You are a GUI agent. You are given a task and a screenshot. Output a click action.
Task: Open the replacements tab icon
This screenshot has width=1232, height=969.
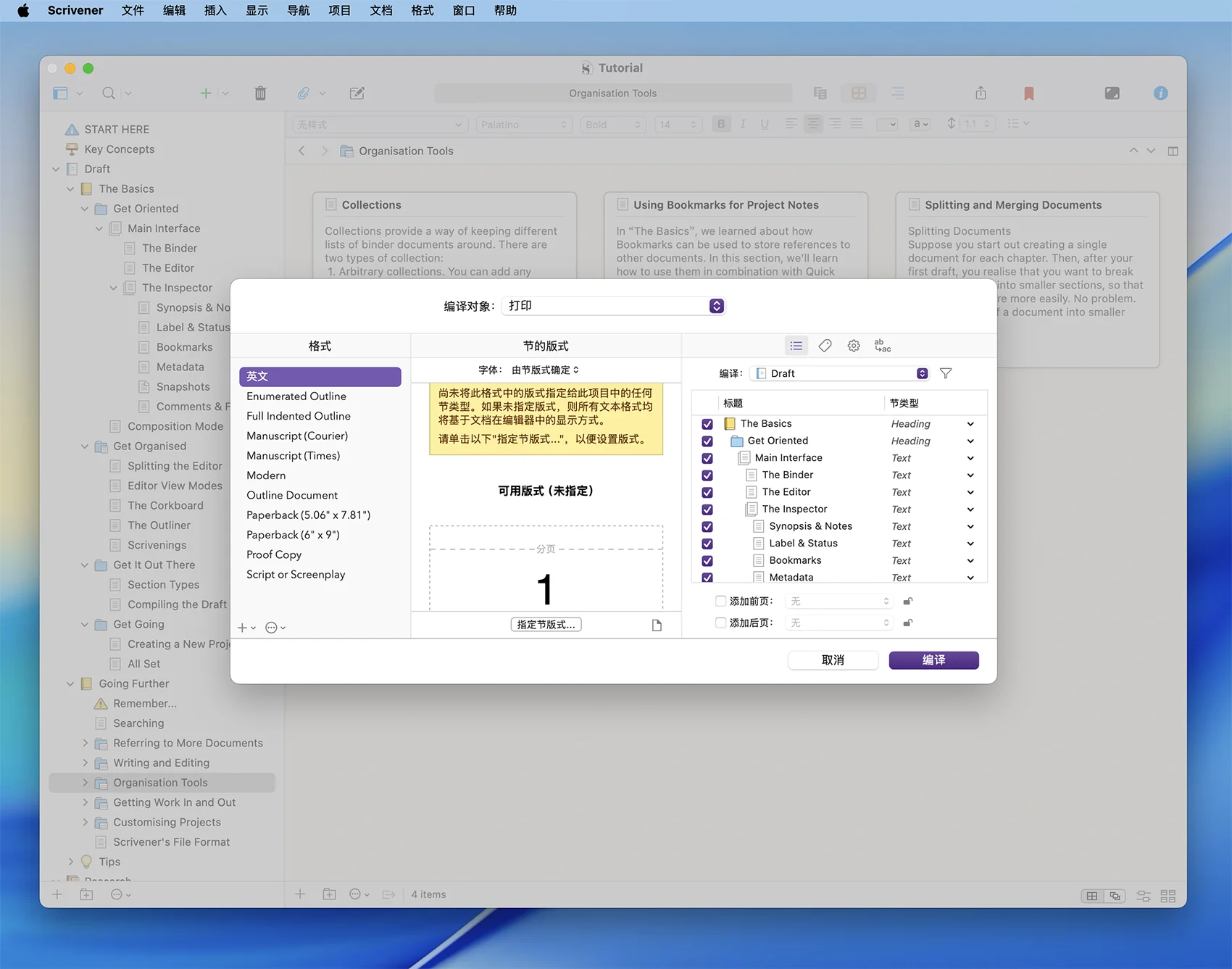click(x=882, y=346)
